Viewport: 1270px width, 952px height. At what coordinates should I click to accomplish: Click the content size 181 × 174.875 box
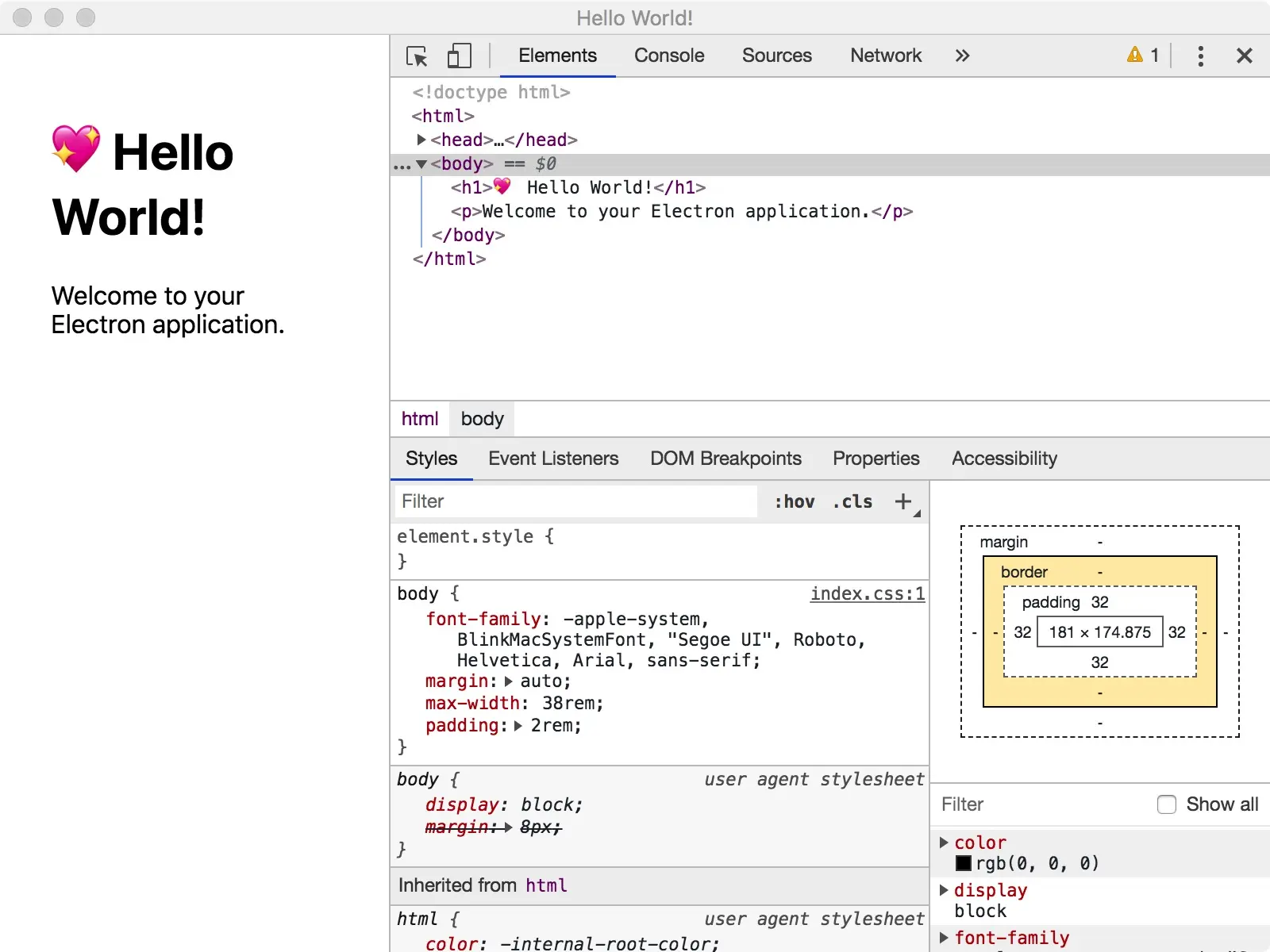tap(1099, 631)
